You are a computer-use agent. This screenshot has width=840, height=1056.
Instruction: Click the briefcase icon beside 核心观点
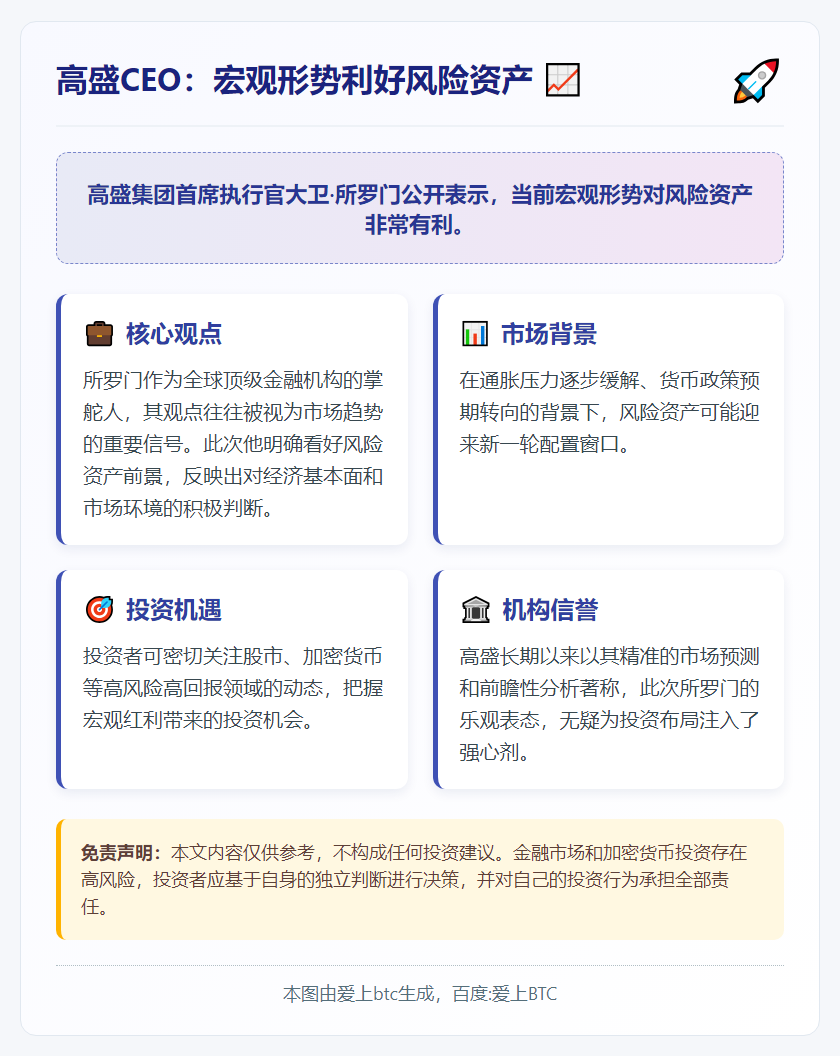click(x=100, y=333)
